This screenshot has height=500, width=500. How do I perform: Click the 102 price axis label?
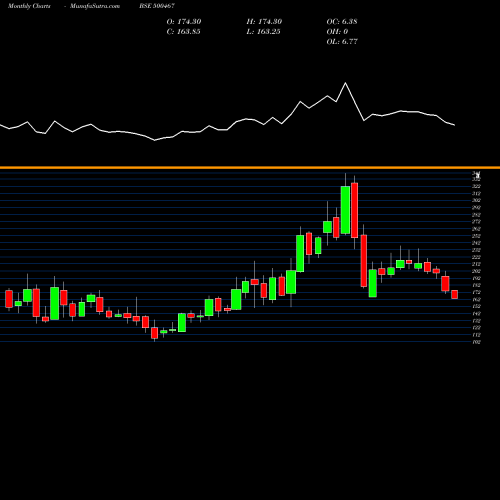pyautogui.click(x=476, y=342)
